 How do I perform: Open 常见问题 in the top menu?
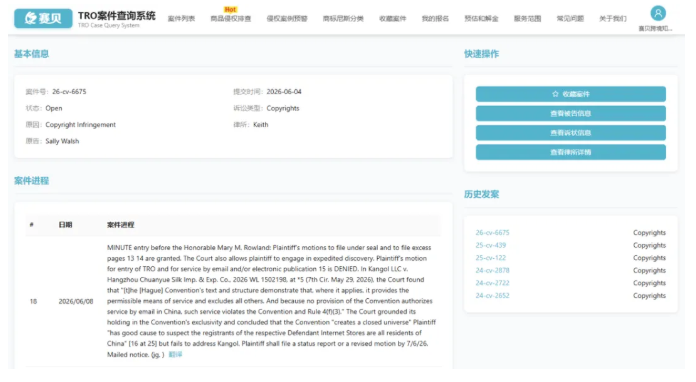570,19
